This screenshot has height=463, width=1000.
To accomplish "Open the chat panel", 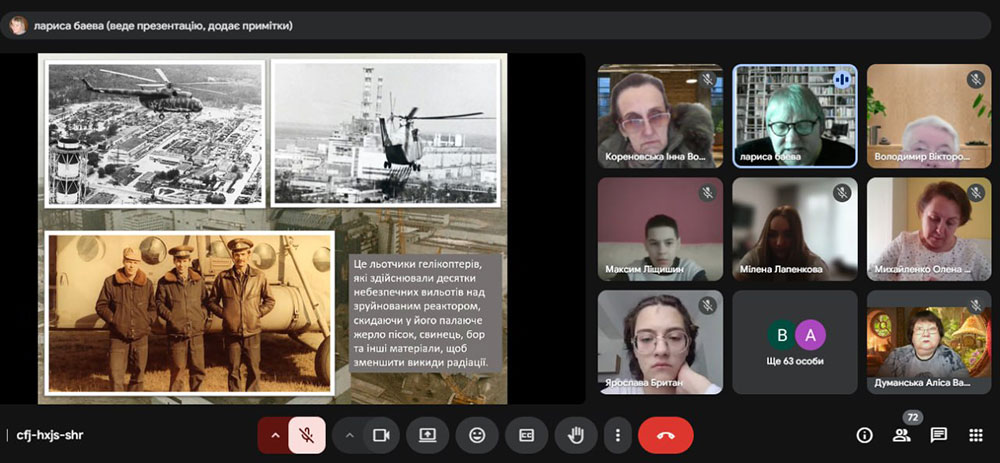I will click(x=939, y=435).
